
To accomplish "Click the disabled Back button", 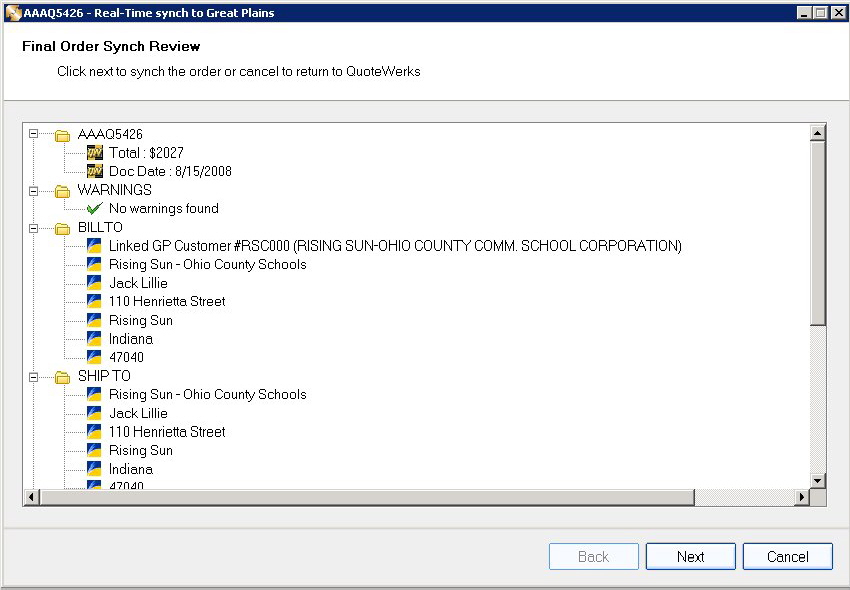I will (x=594, y=556).
